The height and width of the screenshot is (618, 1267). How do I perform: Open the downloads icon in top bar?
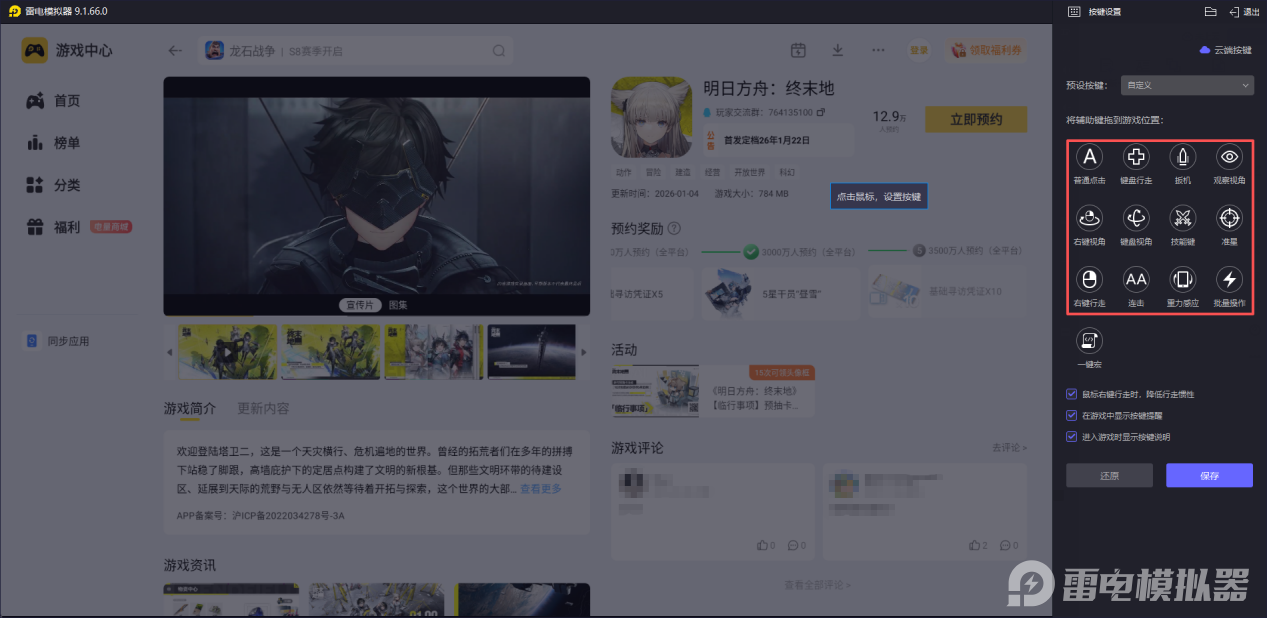[x=838, y=50]
